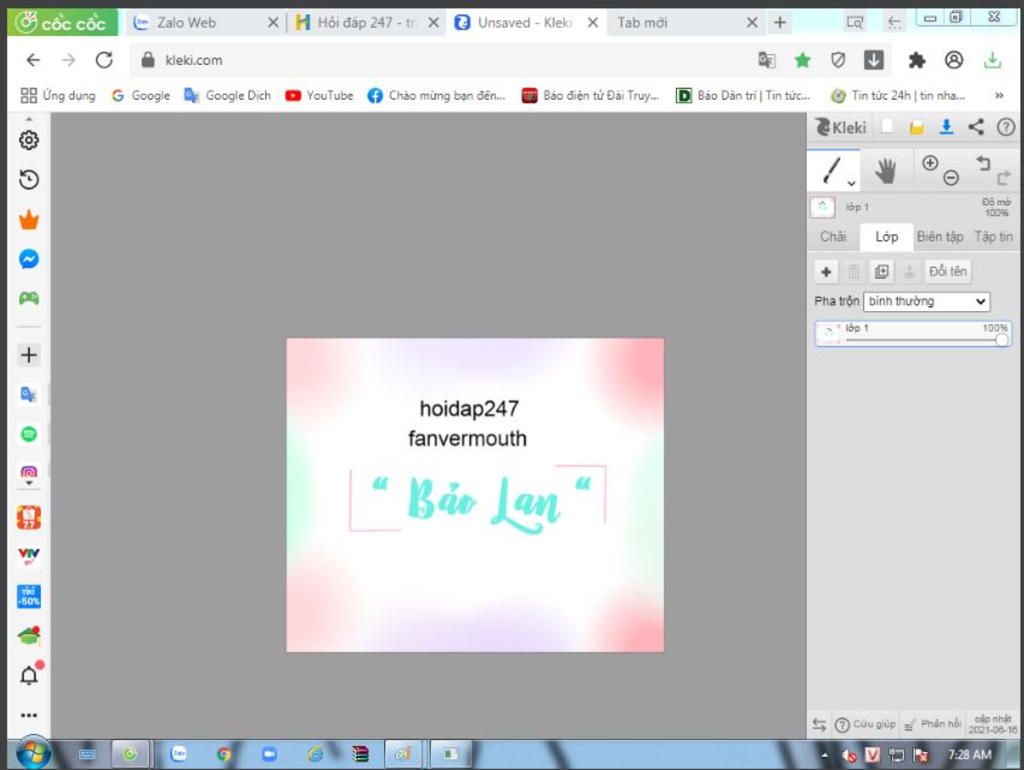Expand the brush tool chevron menu
Image resolution: width=1024 pixels, height=770 pixels.
(851, 184)
